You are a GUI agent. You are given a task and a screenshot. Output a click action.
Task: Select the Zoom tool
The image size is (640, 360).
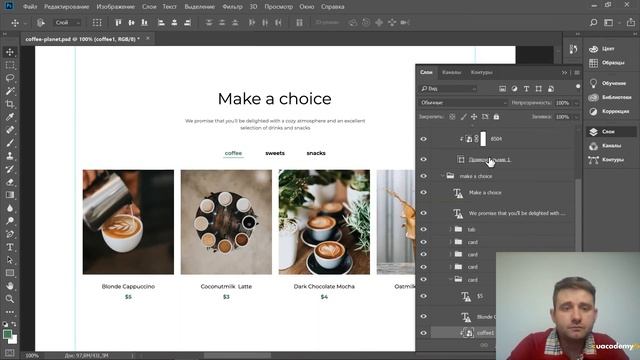tap(10, 299)
